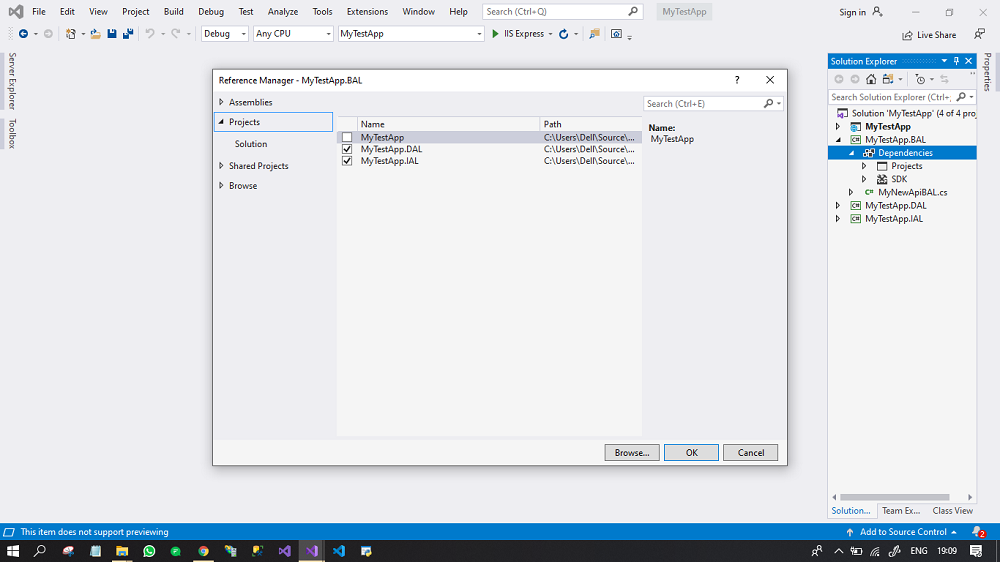Click Add to Source Control

902,531
